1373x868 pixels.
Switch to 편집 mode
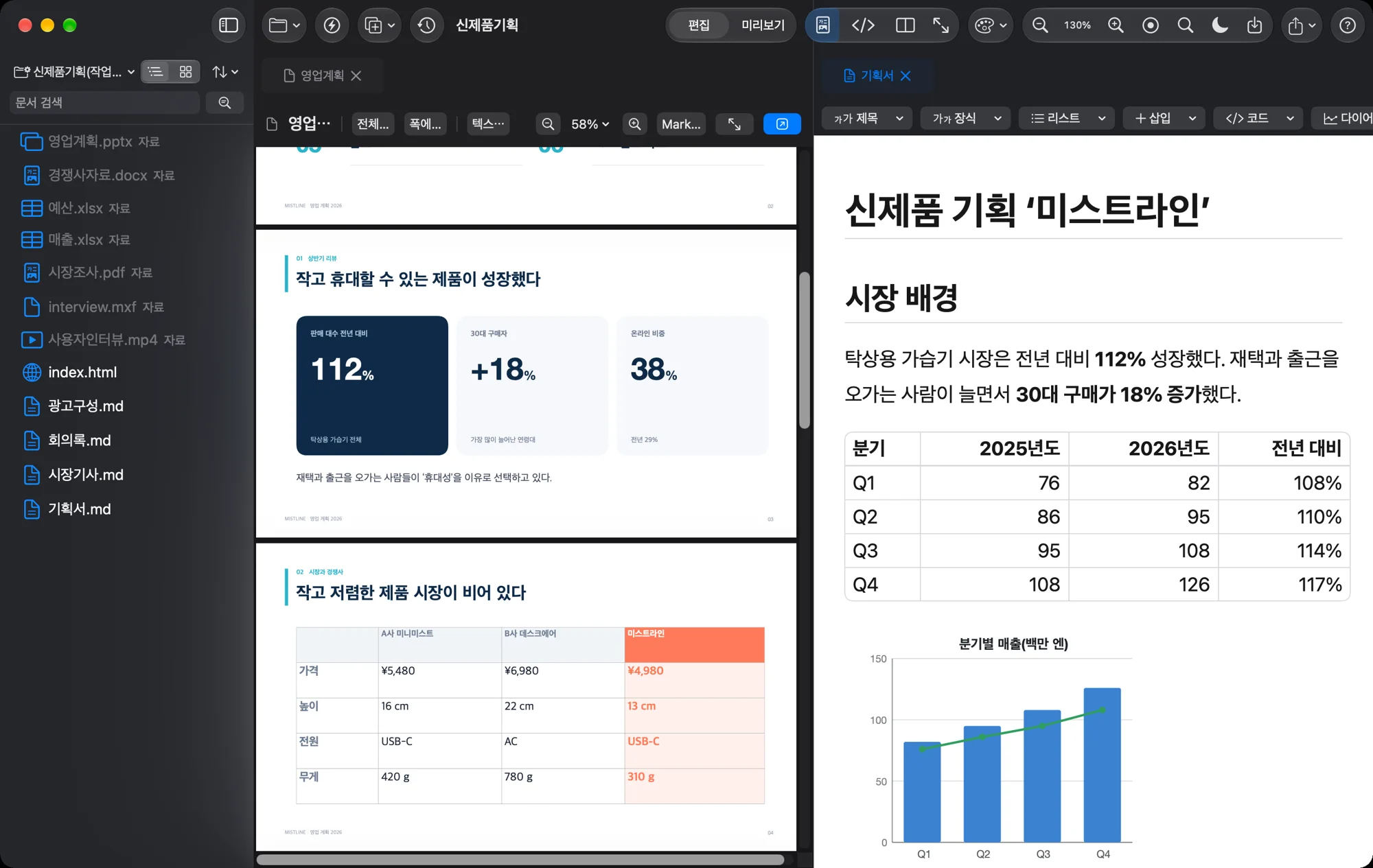(x=699, y=25)
